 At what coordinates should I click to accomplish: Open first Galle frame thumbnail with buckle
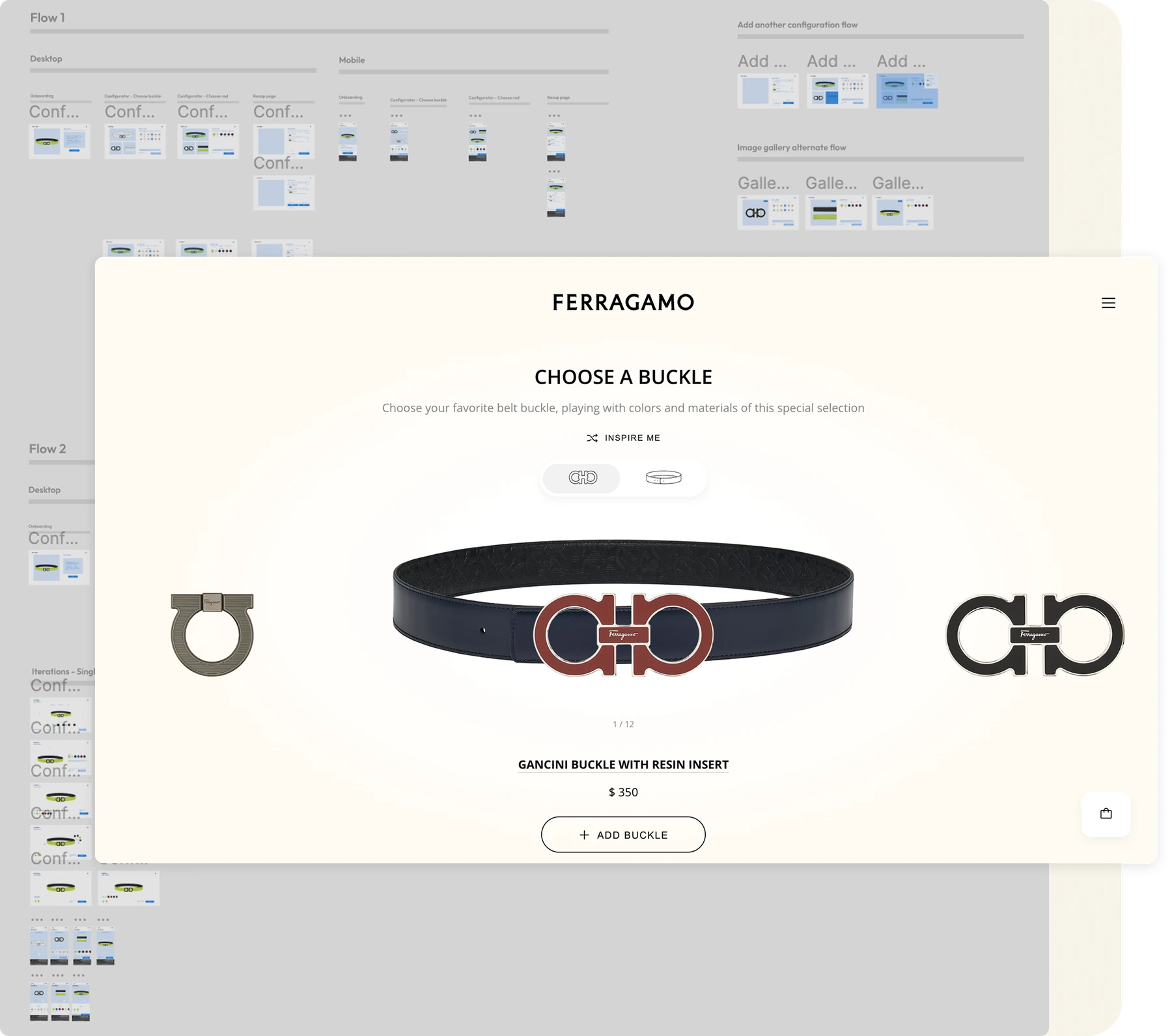point(768,212)
